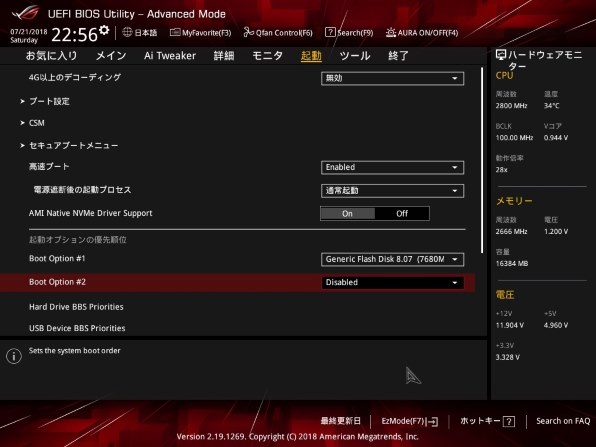This screenshot has width=596, height=447.
Task: Open MyFavorite(F3) menu
Action: point(200,33)
